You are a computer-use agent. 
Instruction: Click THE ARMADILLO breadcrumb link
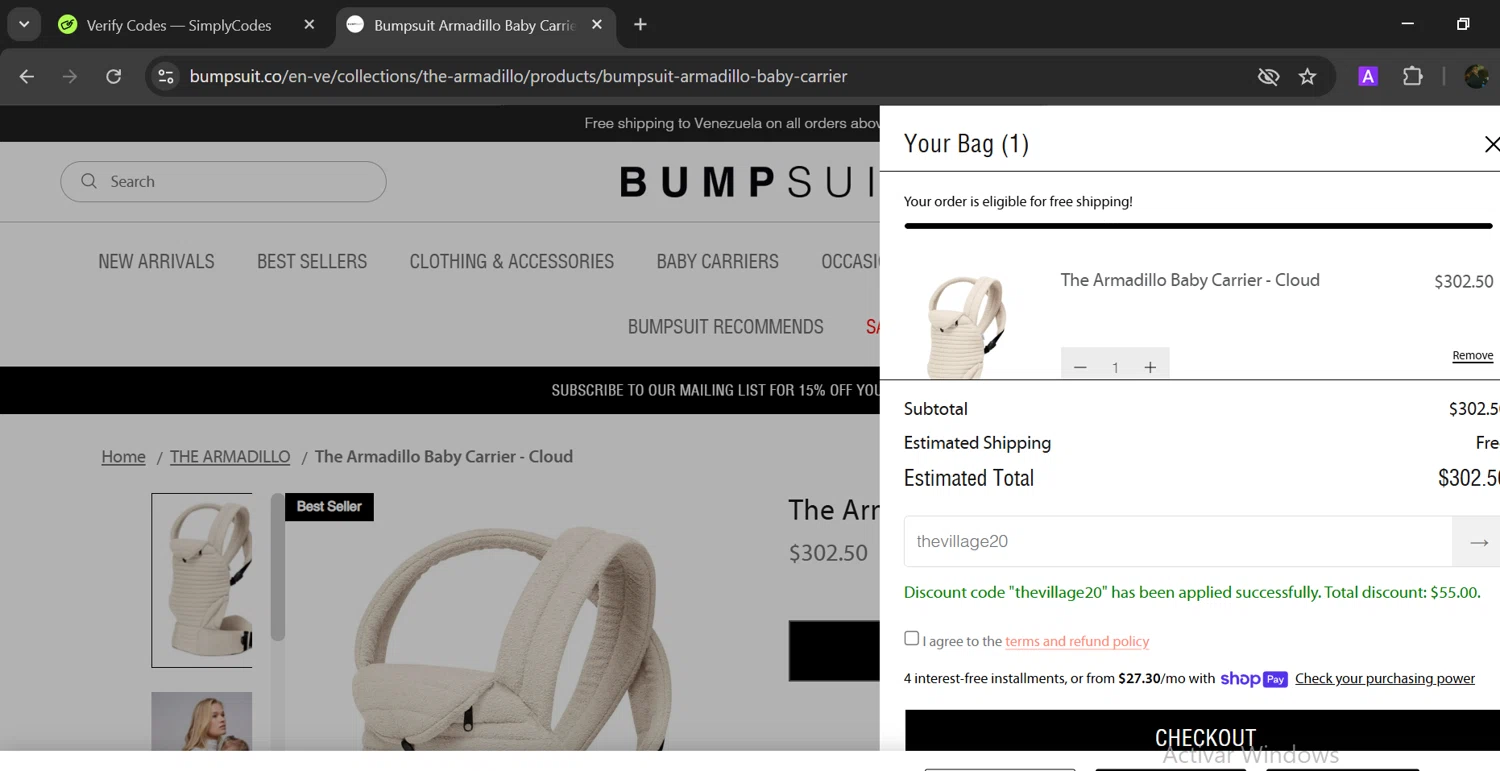point(230,456)
